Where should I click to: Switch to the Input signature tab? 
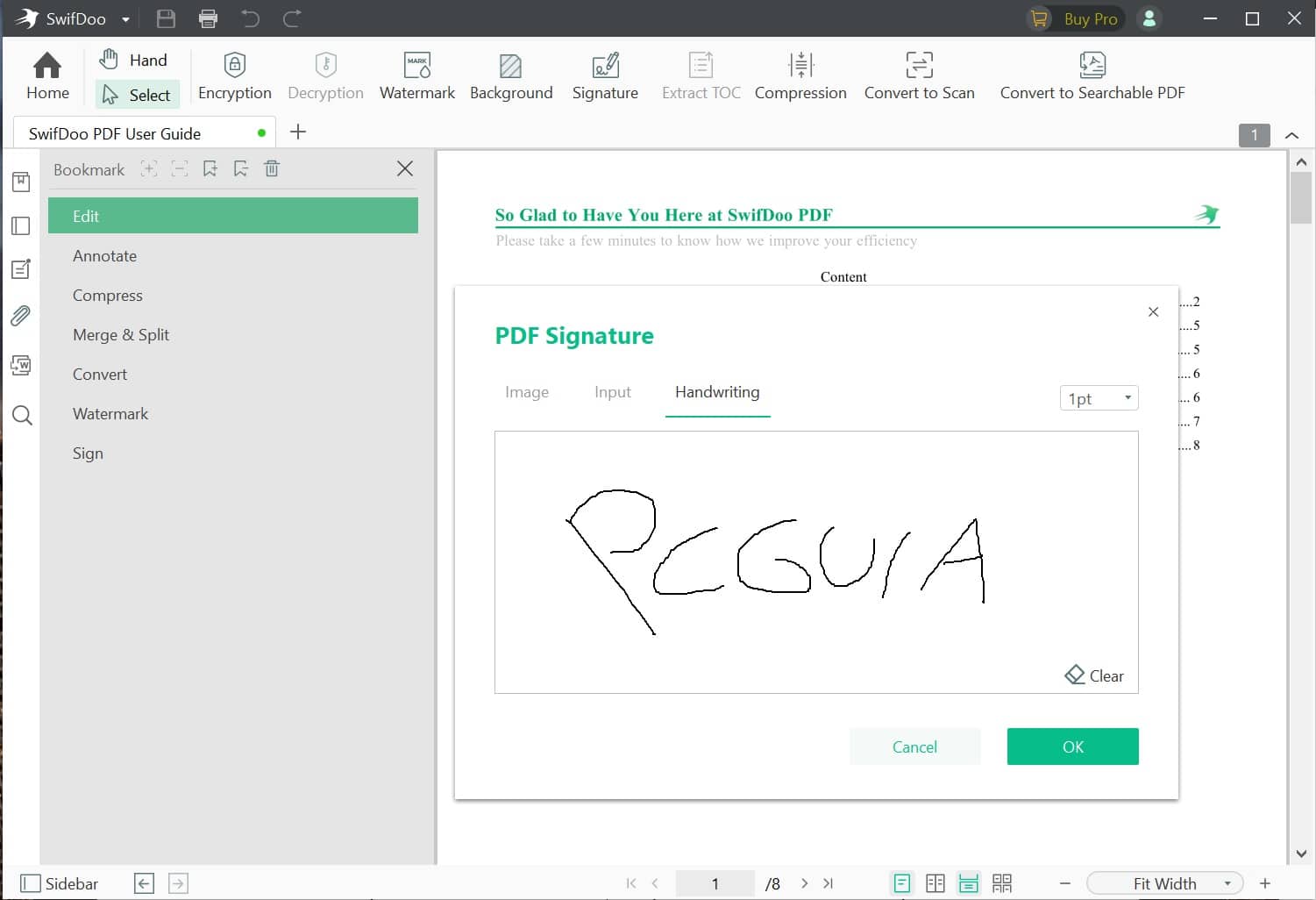pos(613,392)
